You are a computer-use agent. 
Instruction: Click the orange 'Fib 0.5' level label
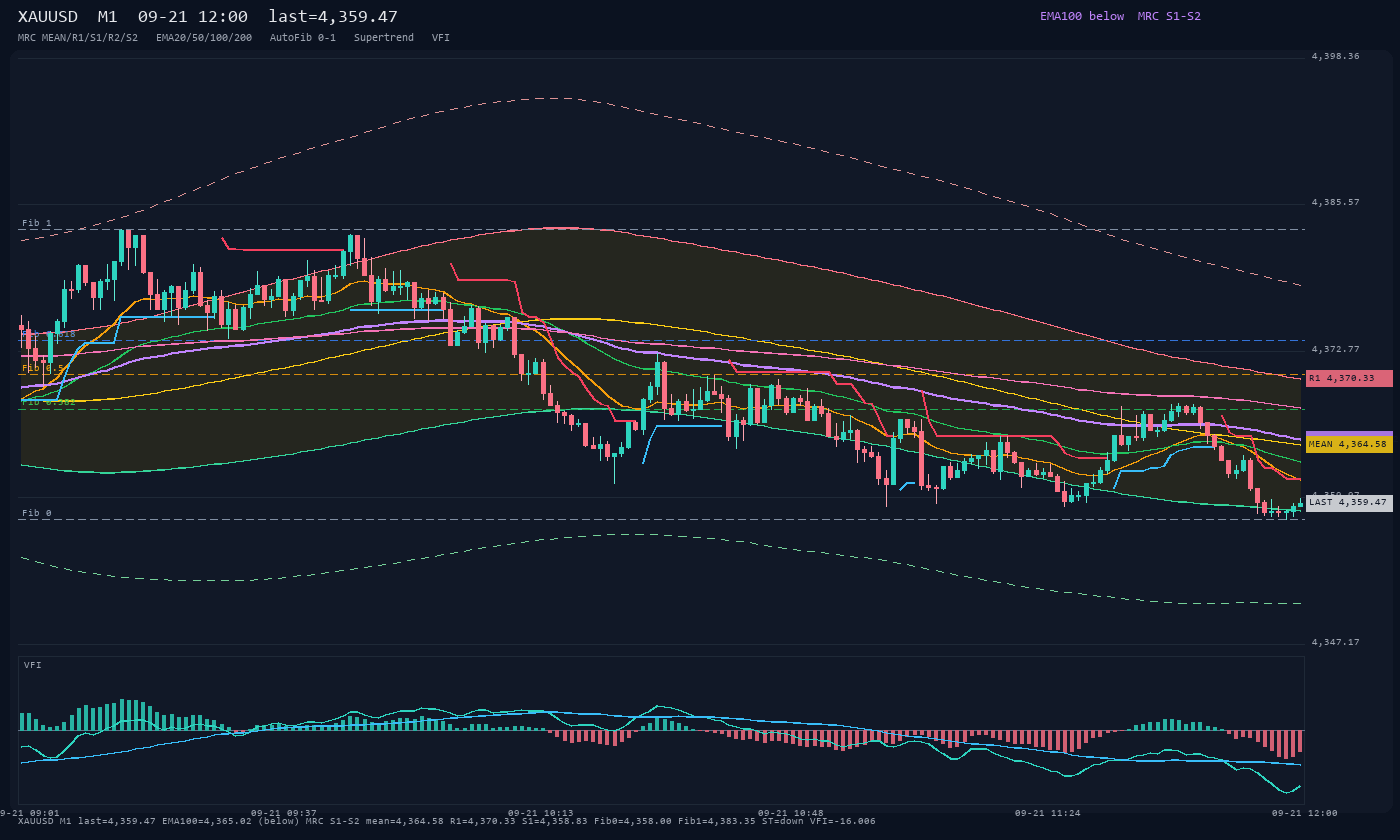point(43,368)
